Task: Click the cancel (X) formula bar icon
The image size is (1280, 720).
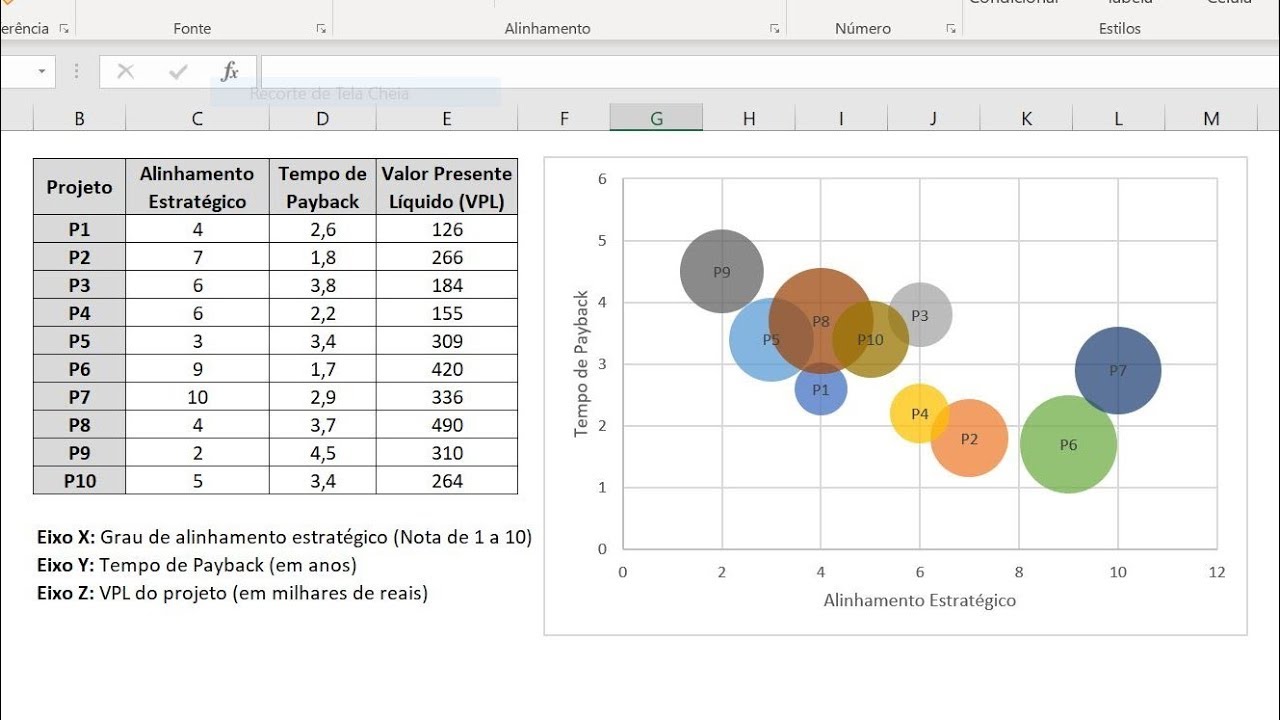Action: pos(126,71)
